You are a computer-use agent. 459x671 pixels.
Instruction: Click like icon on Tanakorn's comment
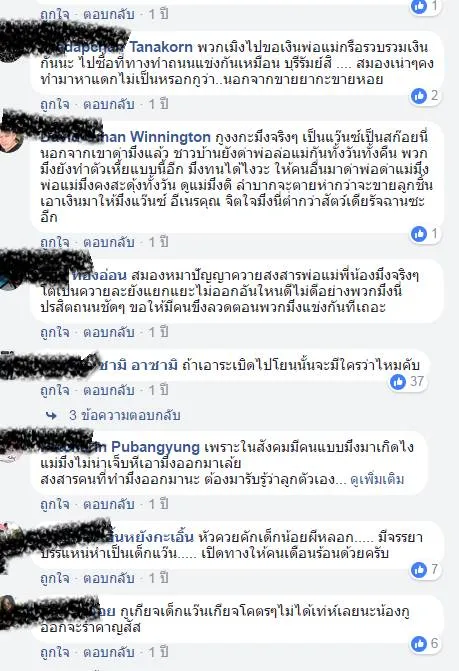(x=419, y=96)
